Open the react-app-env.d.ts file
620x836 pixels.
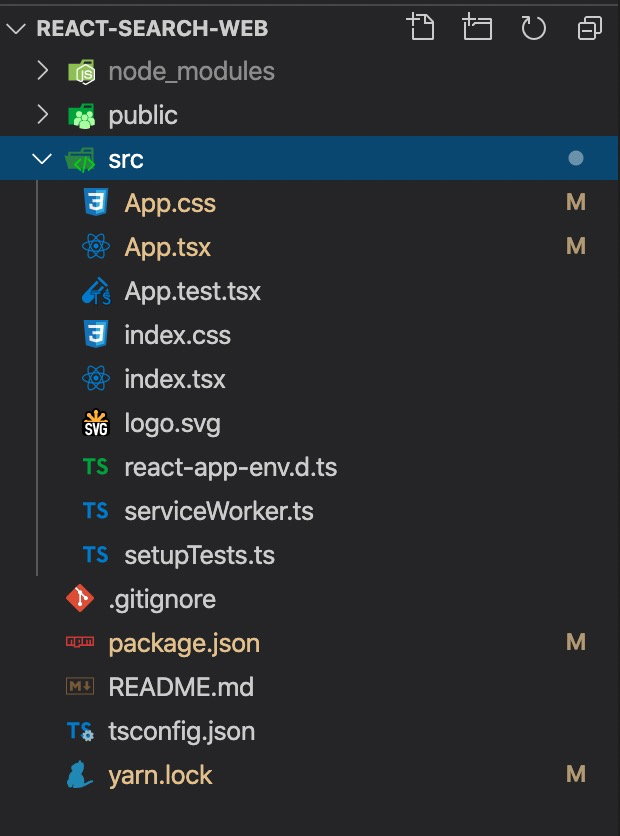click(x=230, y=468)
